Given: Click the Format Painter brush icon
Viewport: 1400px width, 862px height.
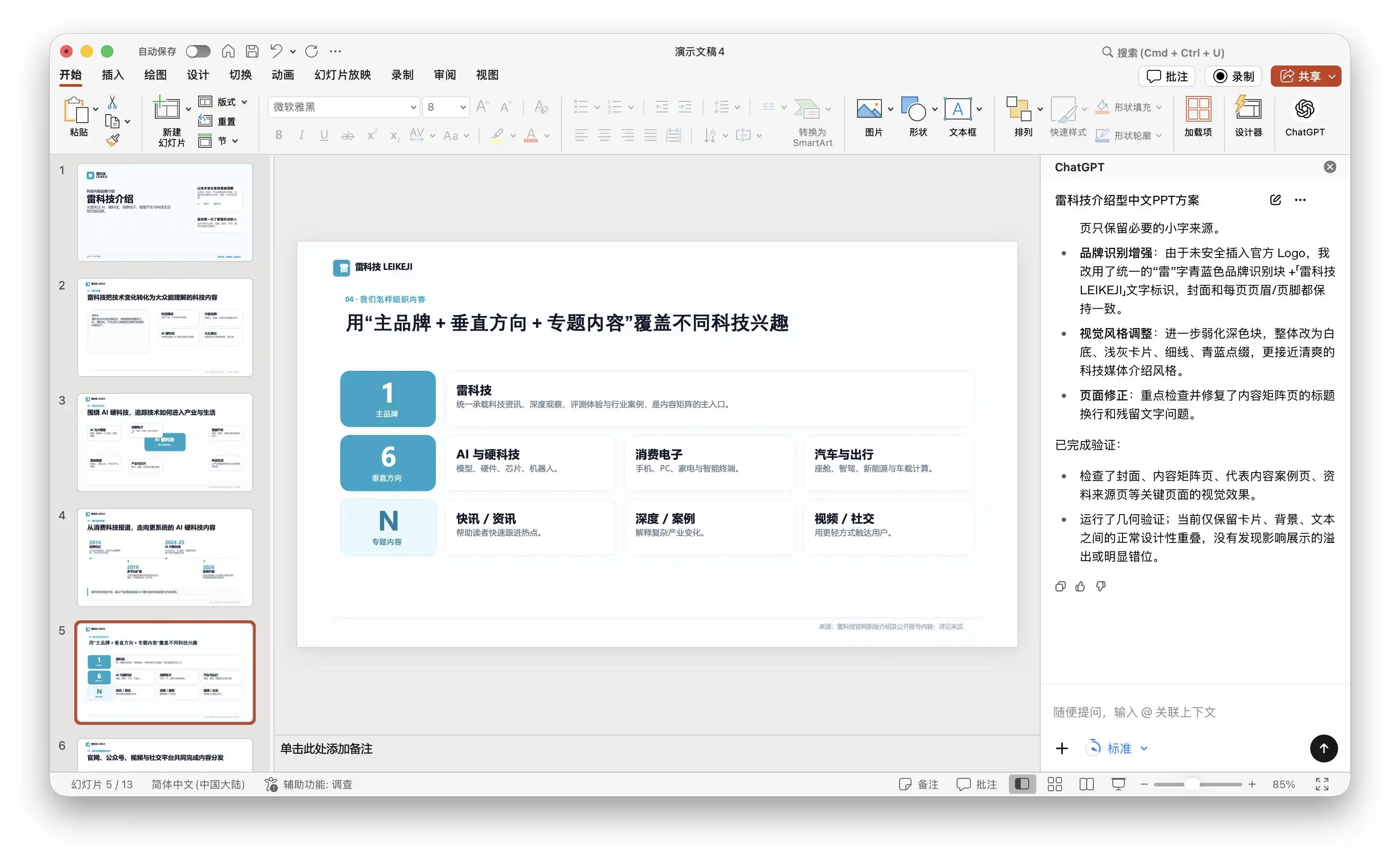Looking at the screenshot, I should [x=112, y=140].
